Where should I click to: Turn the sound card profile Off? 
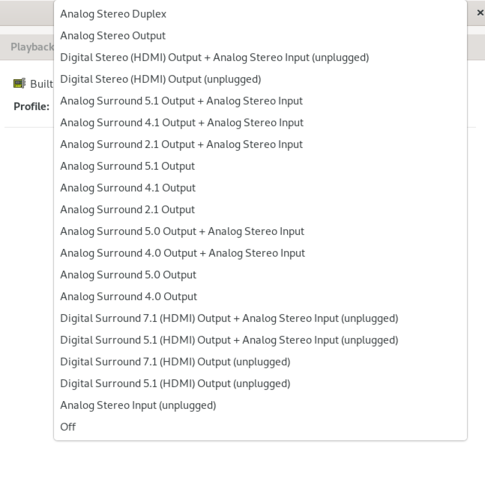pyautogui.click(x=260, y=427)
